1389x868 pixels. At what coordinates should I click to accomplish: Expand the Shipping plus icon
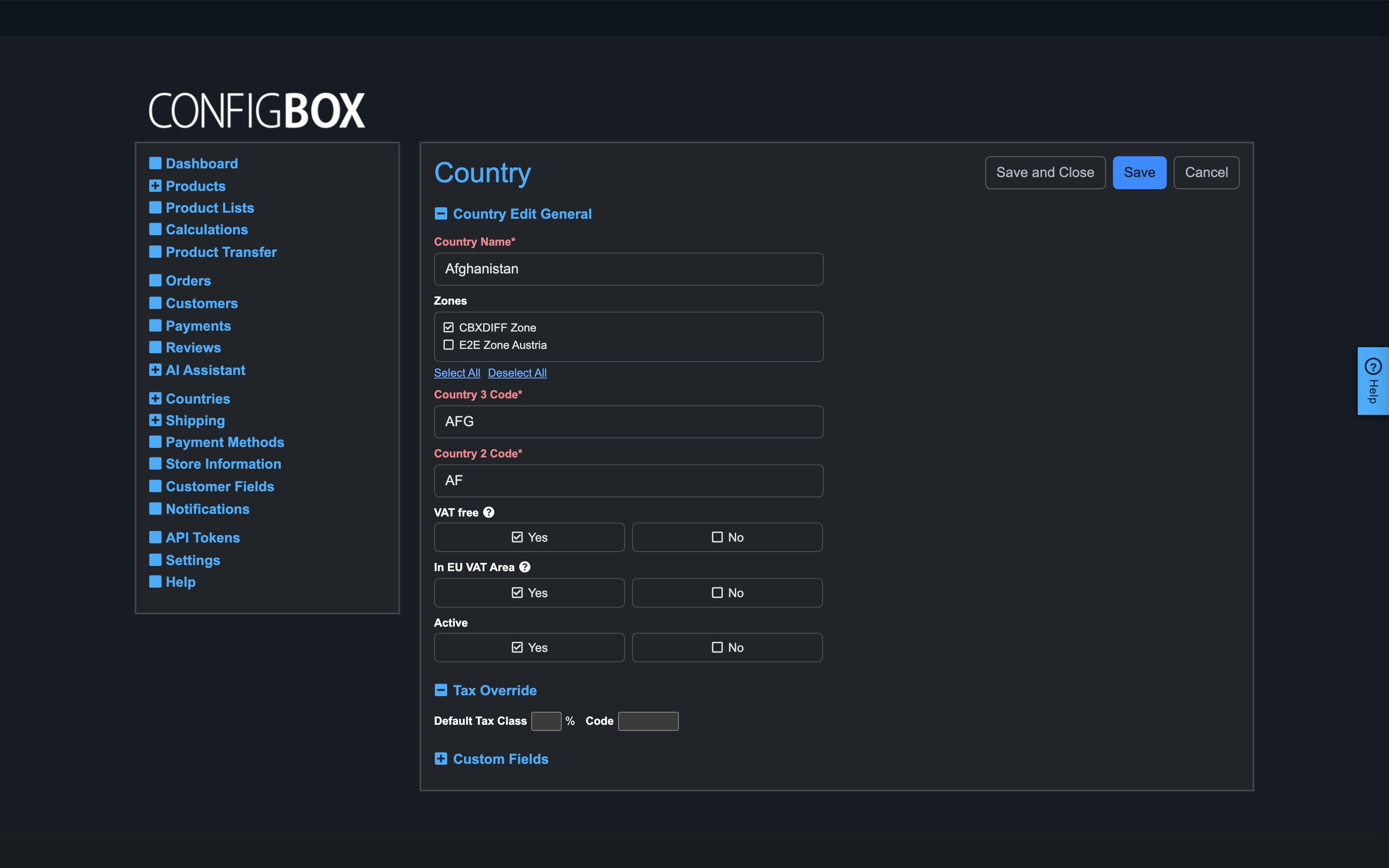pos(155,421)
